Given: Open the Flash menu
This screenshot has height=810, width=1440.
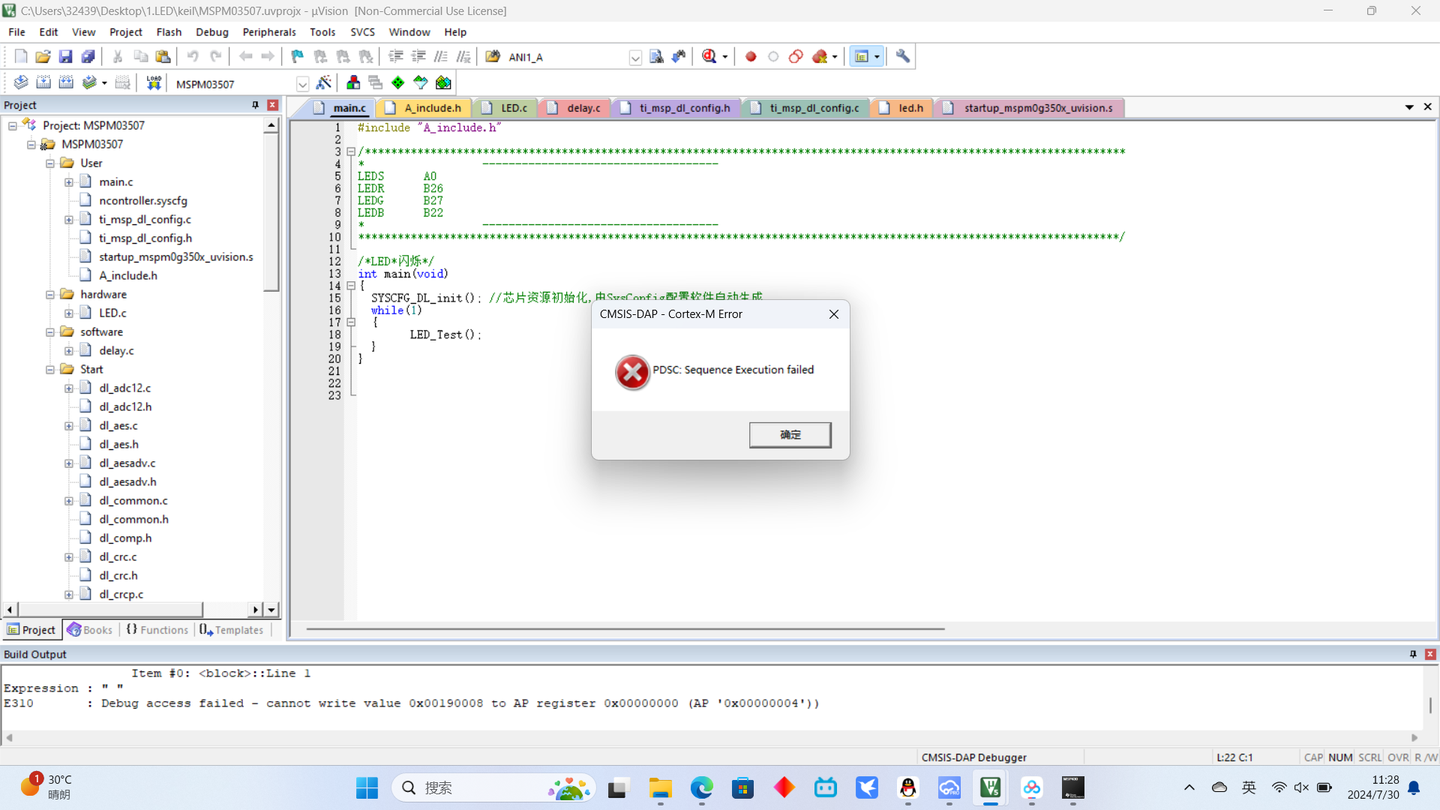Looking at the screenshot, I should pos(169,32).
